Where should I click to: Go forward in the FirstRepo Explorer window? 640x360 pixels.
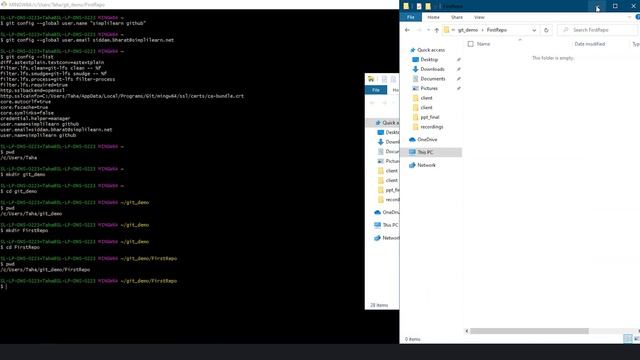click(x=419, y=30)
